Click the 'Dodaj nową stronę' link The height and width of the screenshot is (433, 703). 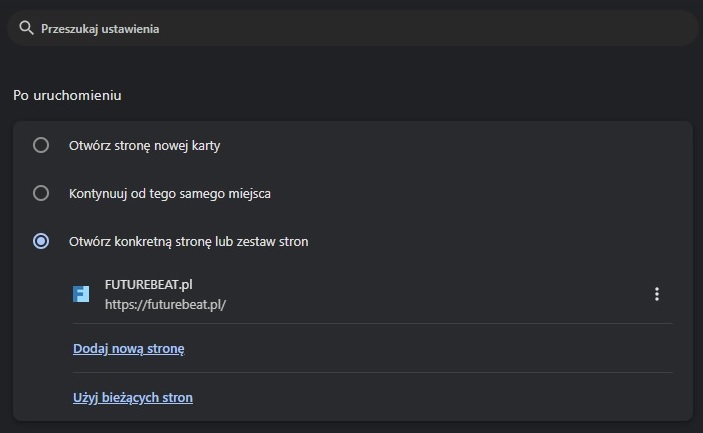tap(129, 349)
